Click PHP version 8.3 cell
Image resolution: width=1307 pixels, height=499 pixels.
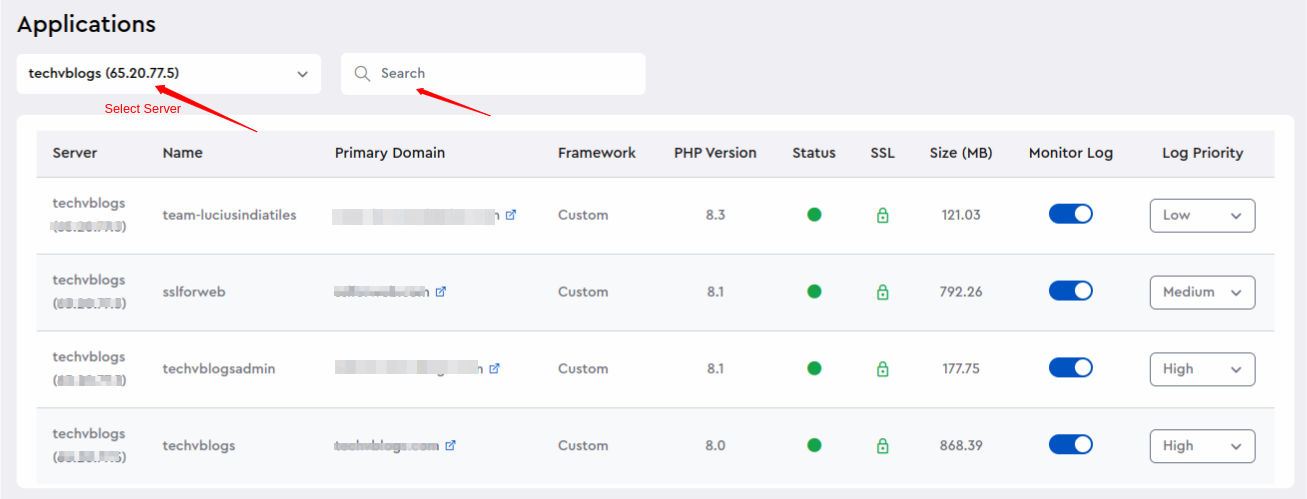pos(715,215)
